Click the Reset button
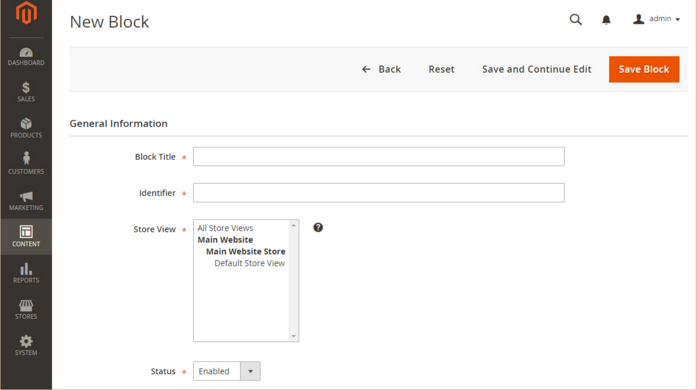697x390 pixels. point(441,69)
